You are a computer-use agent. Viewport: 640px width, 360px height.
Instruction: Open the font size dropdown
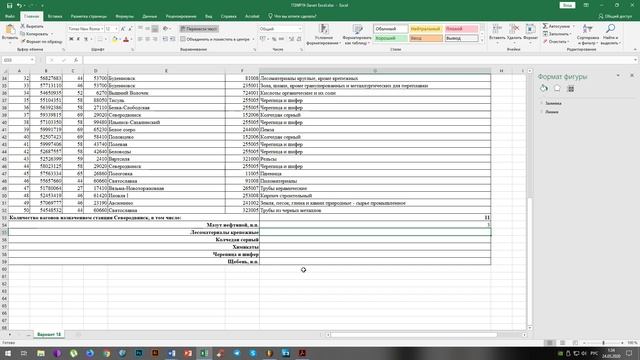coord(116,29)
